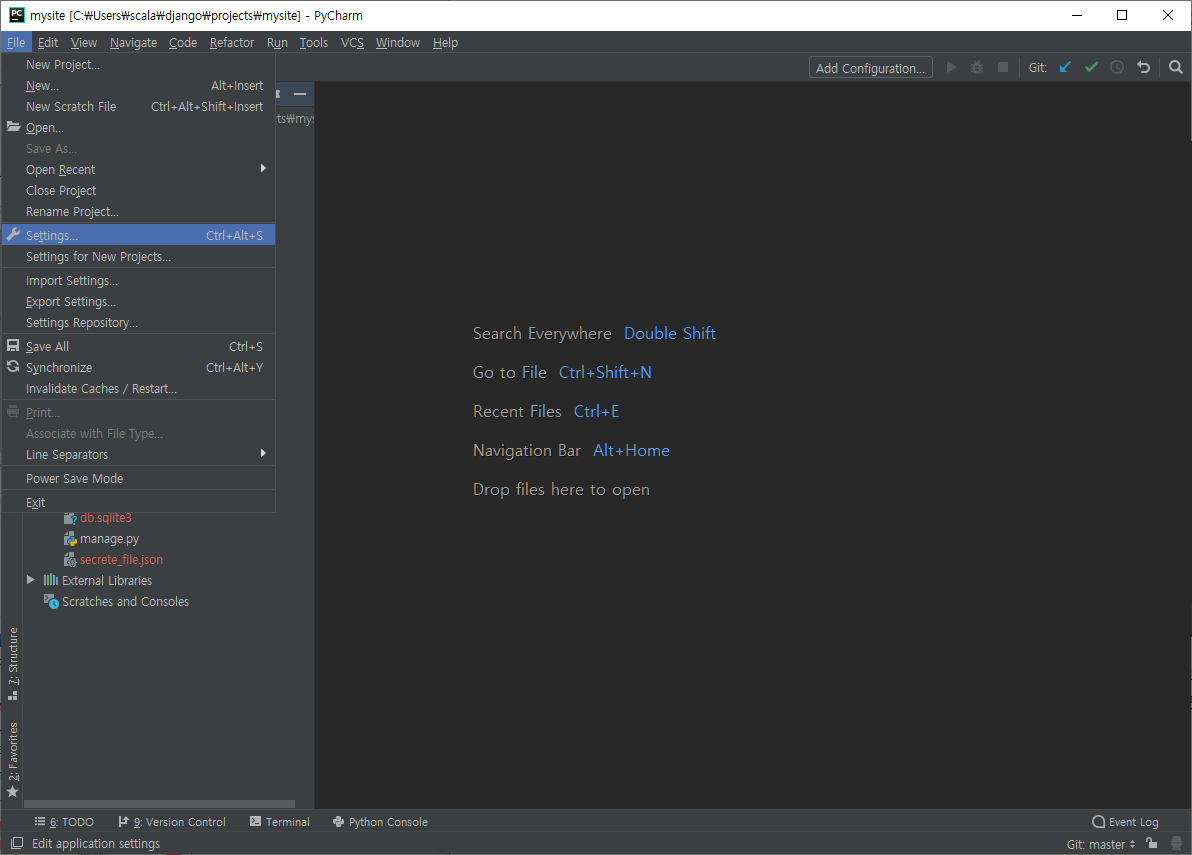Click the External Libraries bars icon

coord(51,580)
